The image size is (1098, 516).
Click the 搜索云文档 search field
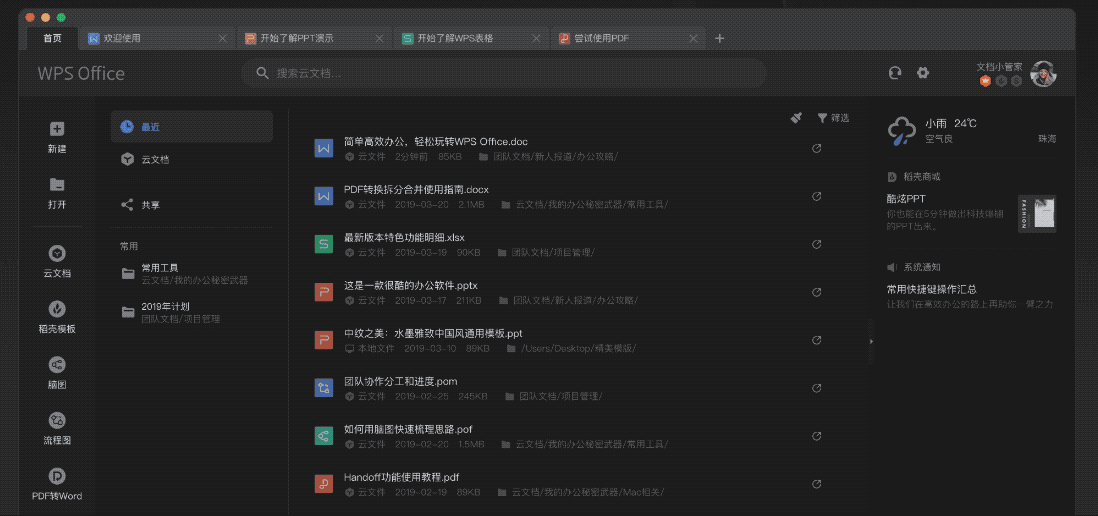tap(504, 73)
